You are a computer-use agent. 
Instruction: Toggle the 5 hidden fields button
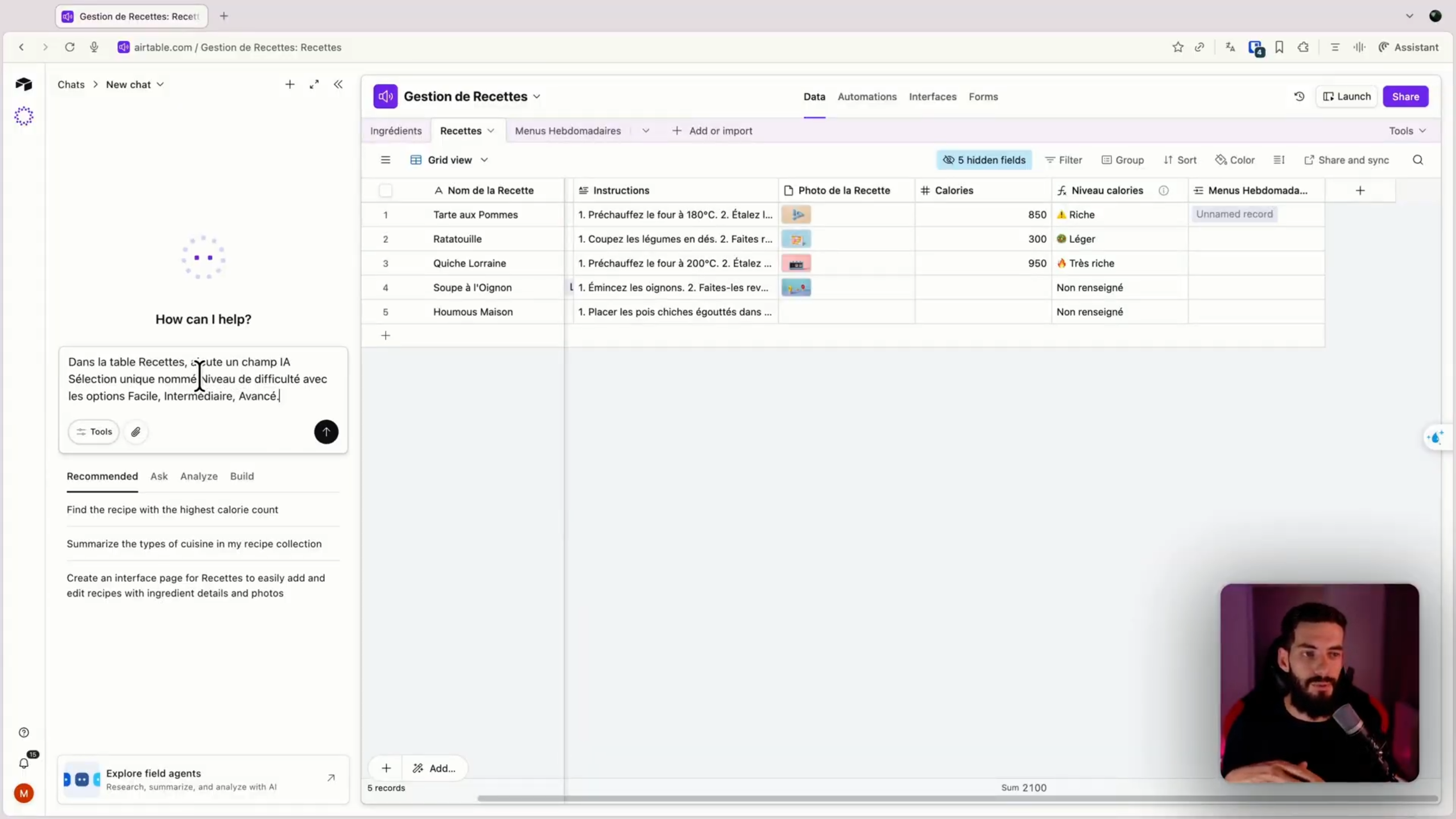984,160
